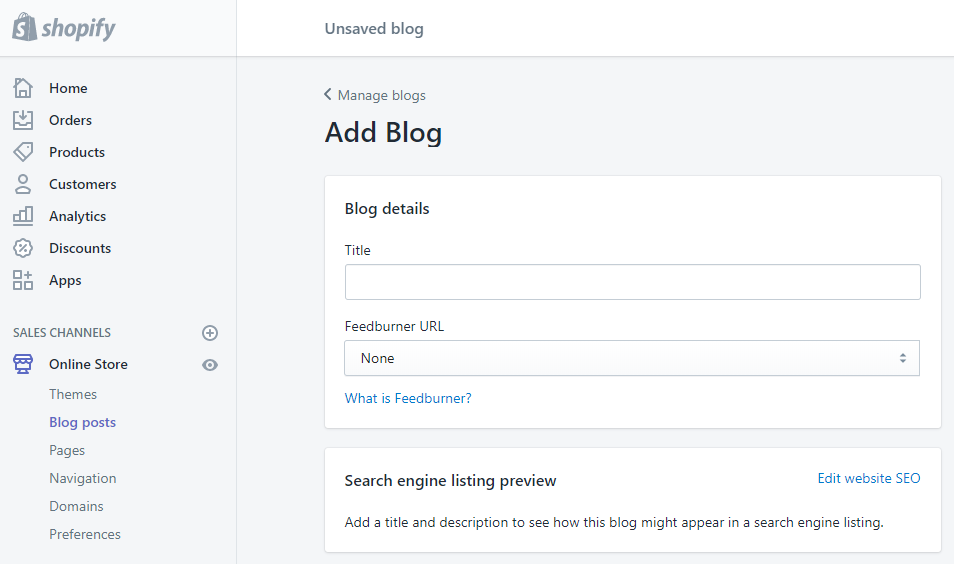Click the Online Store storefront icon
954x564 pixels.
click(x=23, y=364)
